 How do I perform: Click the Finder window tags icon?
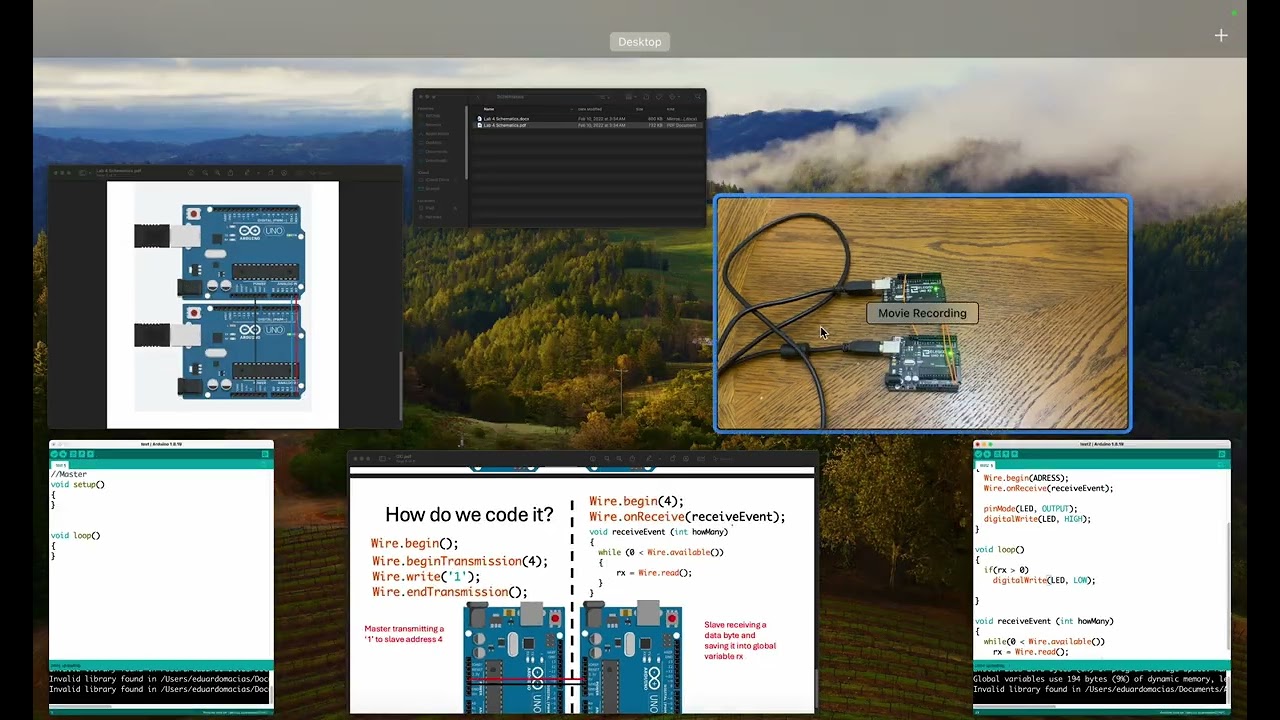[659, 97]
